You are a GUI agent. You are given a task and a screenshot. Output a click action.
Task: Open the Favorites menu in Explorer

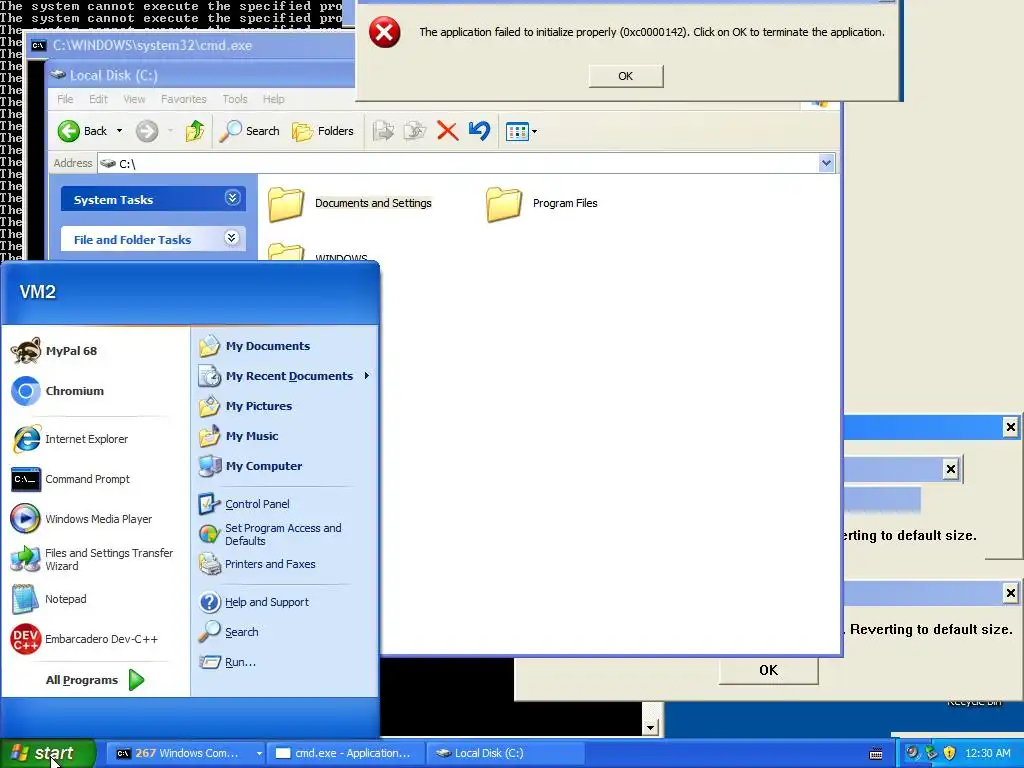click(184, 99)
